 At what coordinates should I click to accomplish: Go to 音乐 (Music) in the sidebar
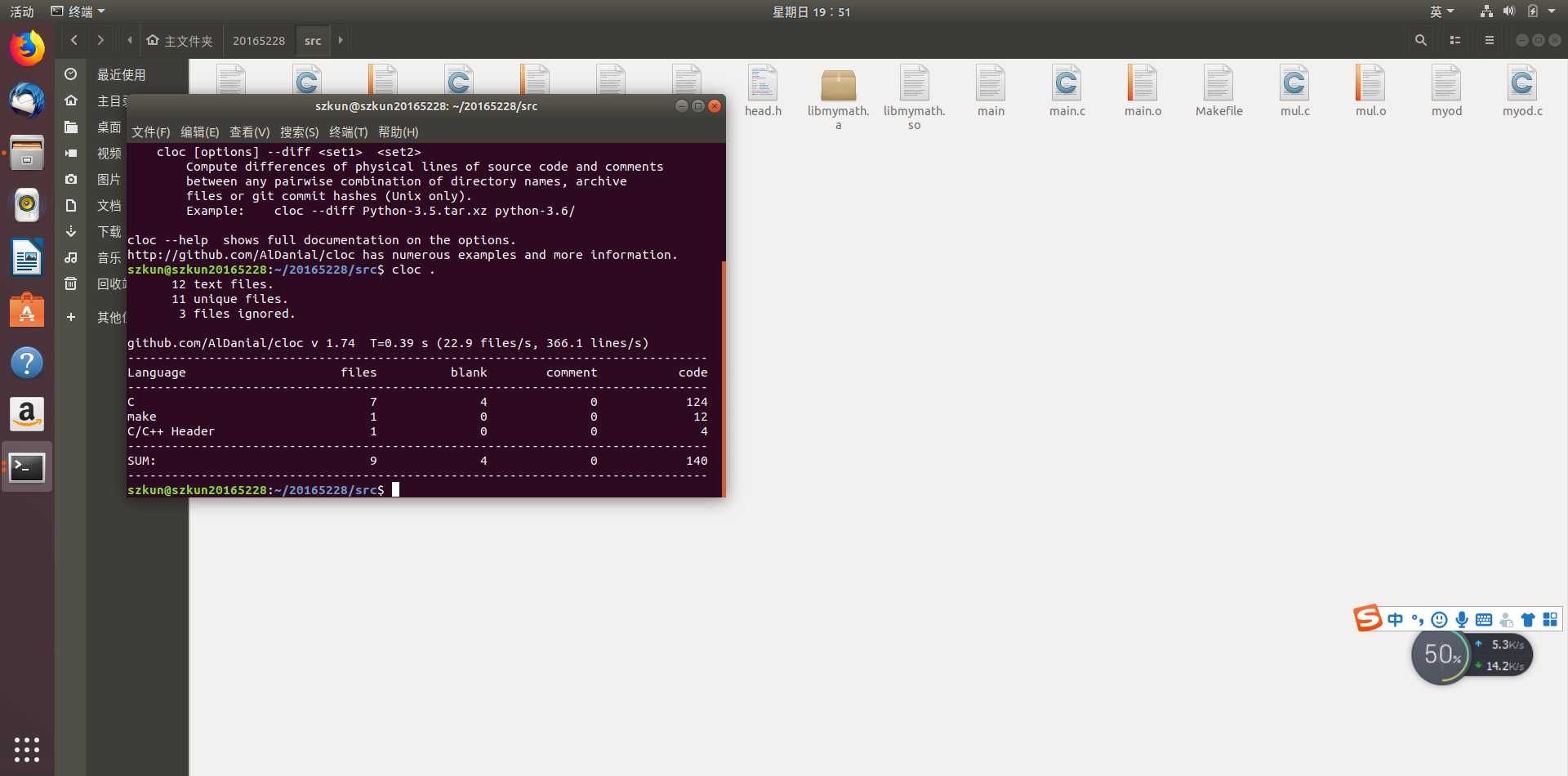(109, 257)
